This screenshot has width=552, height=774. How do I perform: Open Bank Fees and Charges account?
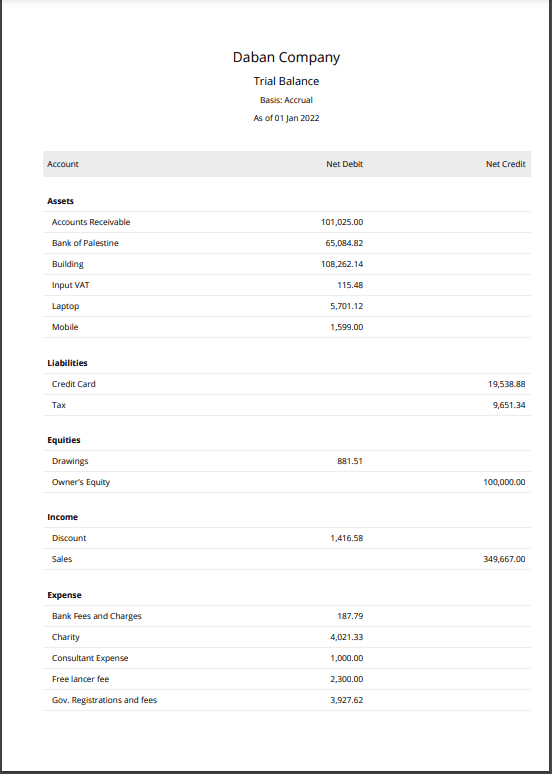(x=96, y=616)
